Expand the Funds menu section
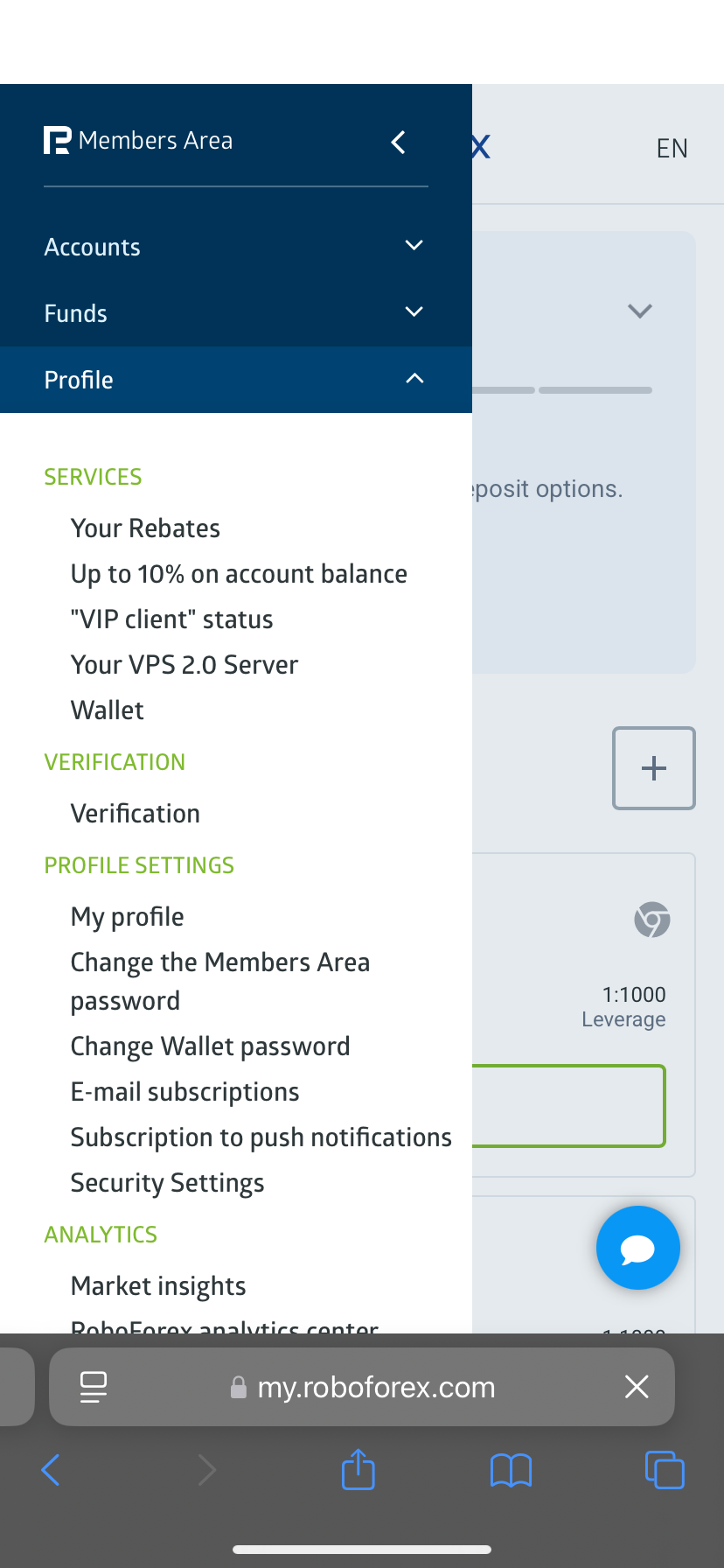 click(x=236, y=313)
